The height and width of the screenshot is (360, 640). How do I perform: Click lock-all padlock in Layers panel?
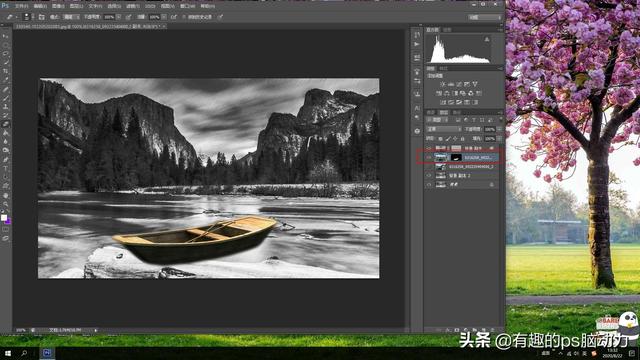click(462, 139)
